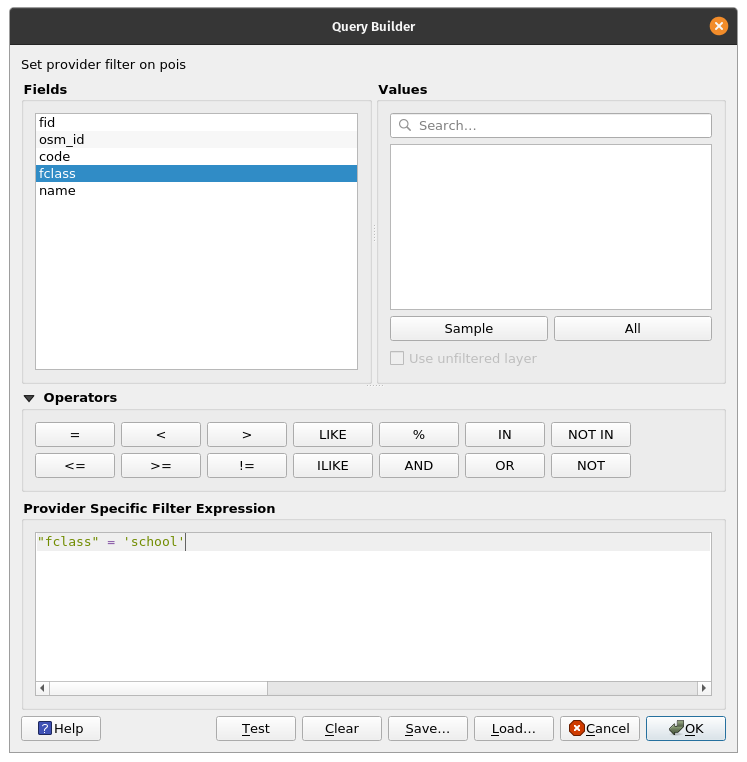The image size is (747, 762).
Task: Confirm the filter with OK
Action: tap(686, 728)
